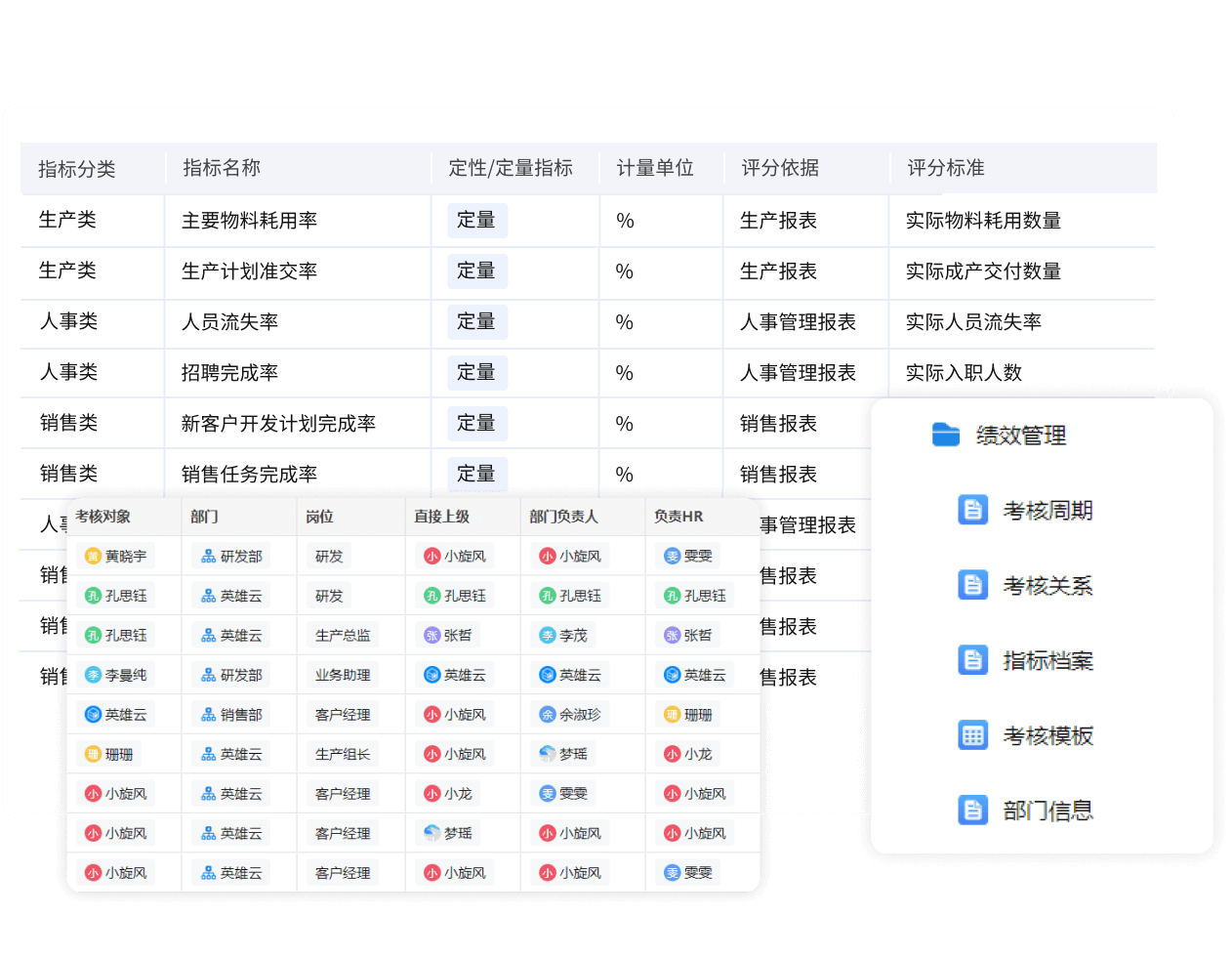Click the 直接上级 column header
The image size is (1232, 957).
(x=441, y=517)
